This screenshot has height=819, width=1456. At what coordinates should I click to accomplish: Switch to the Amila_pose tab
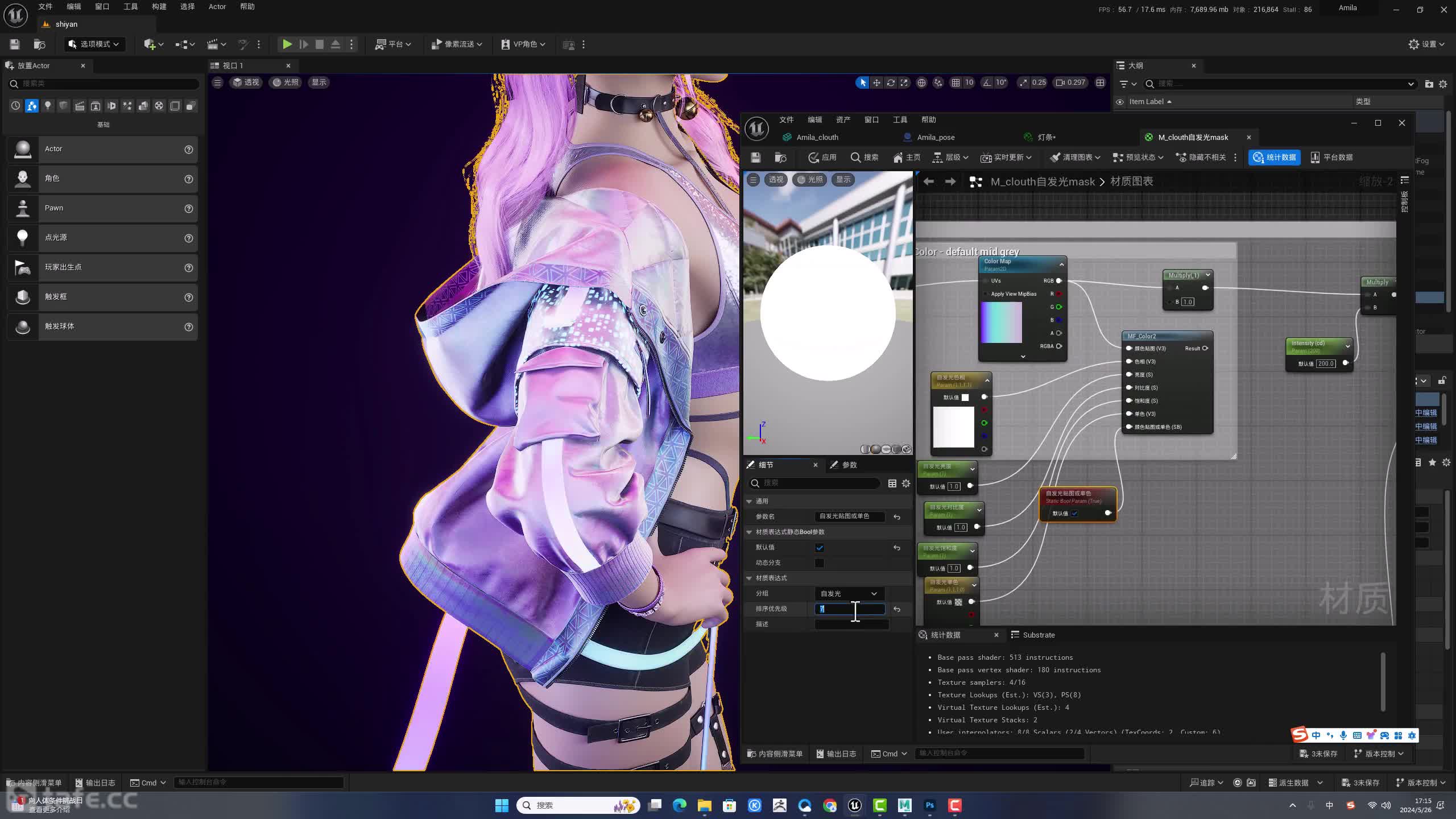point(936,138)
